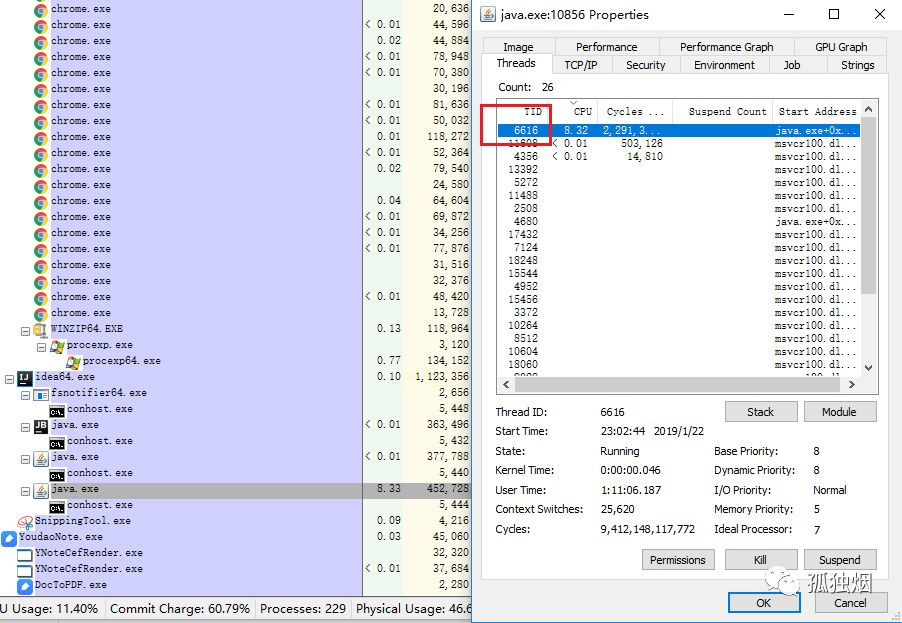Select the fsnotifier64.exe icon
The width and height of the screenshot is (902, 623).
click(x=41, y=394)
